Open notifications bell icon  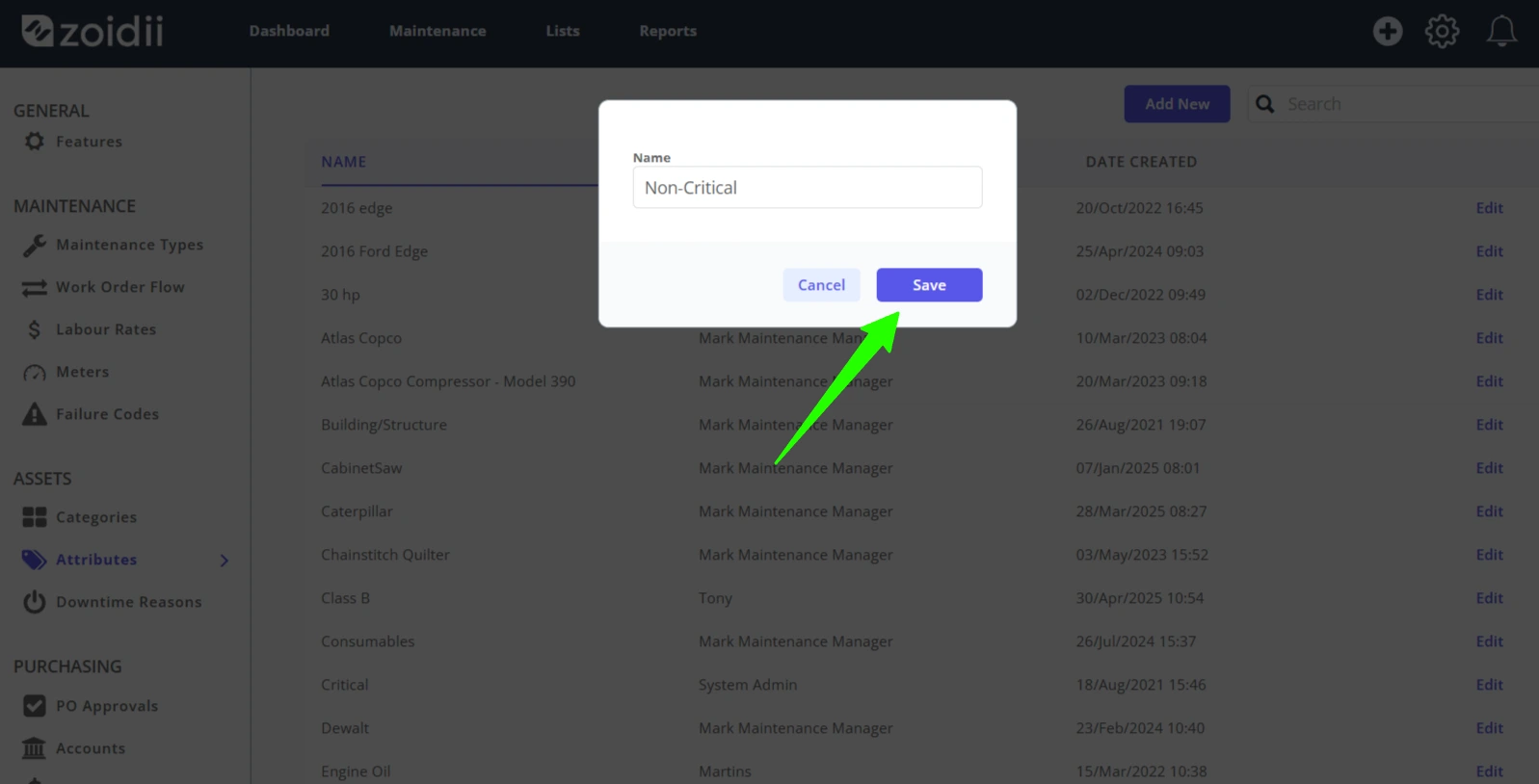coord(1501,31)
